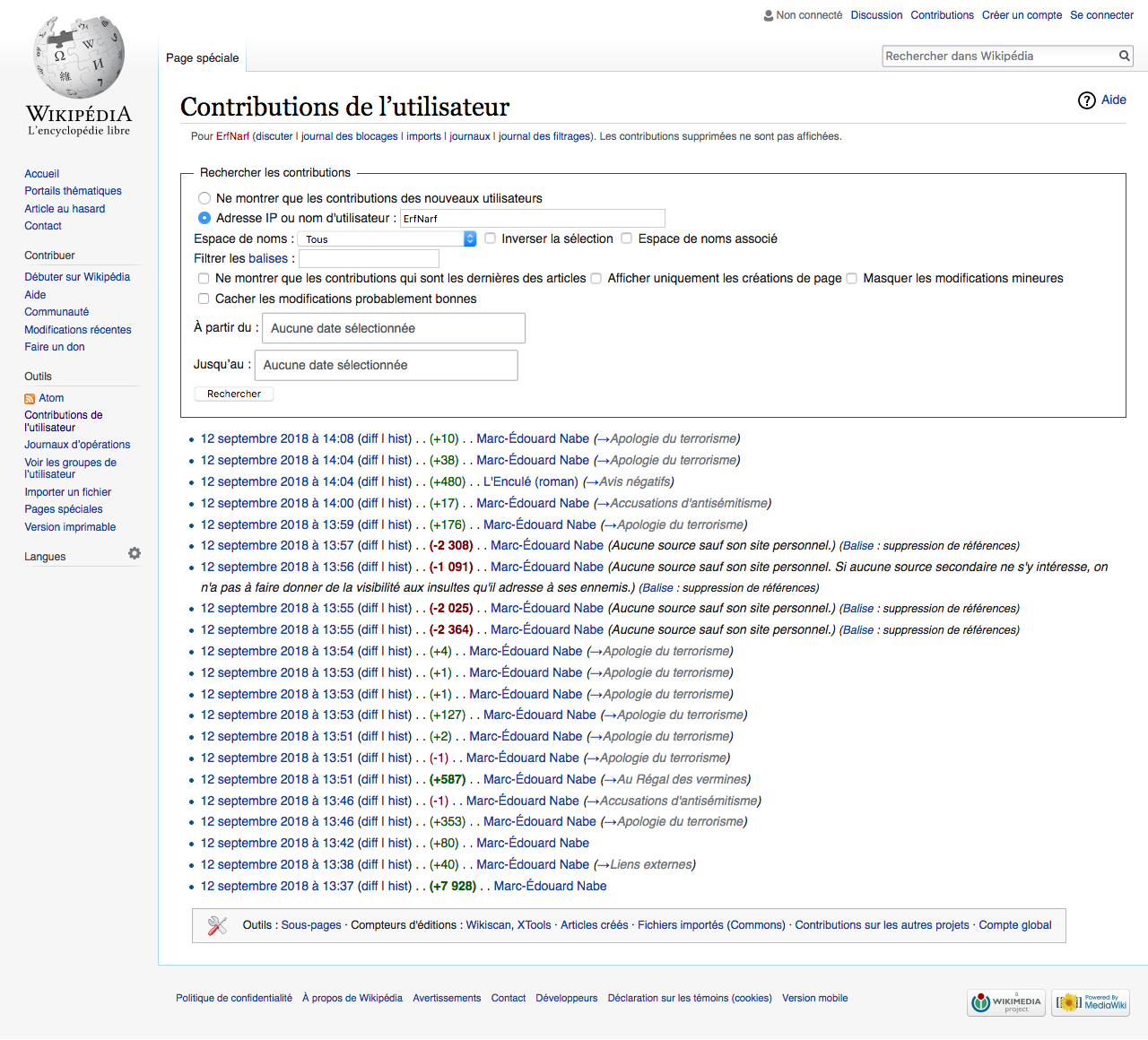Screen dimensions: 1148x1040
Task: Open Voir les groupes de l'utilisateur link
Action: tap(70, 468)
